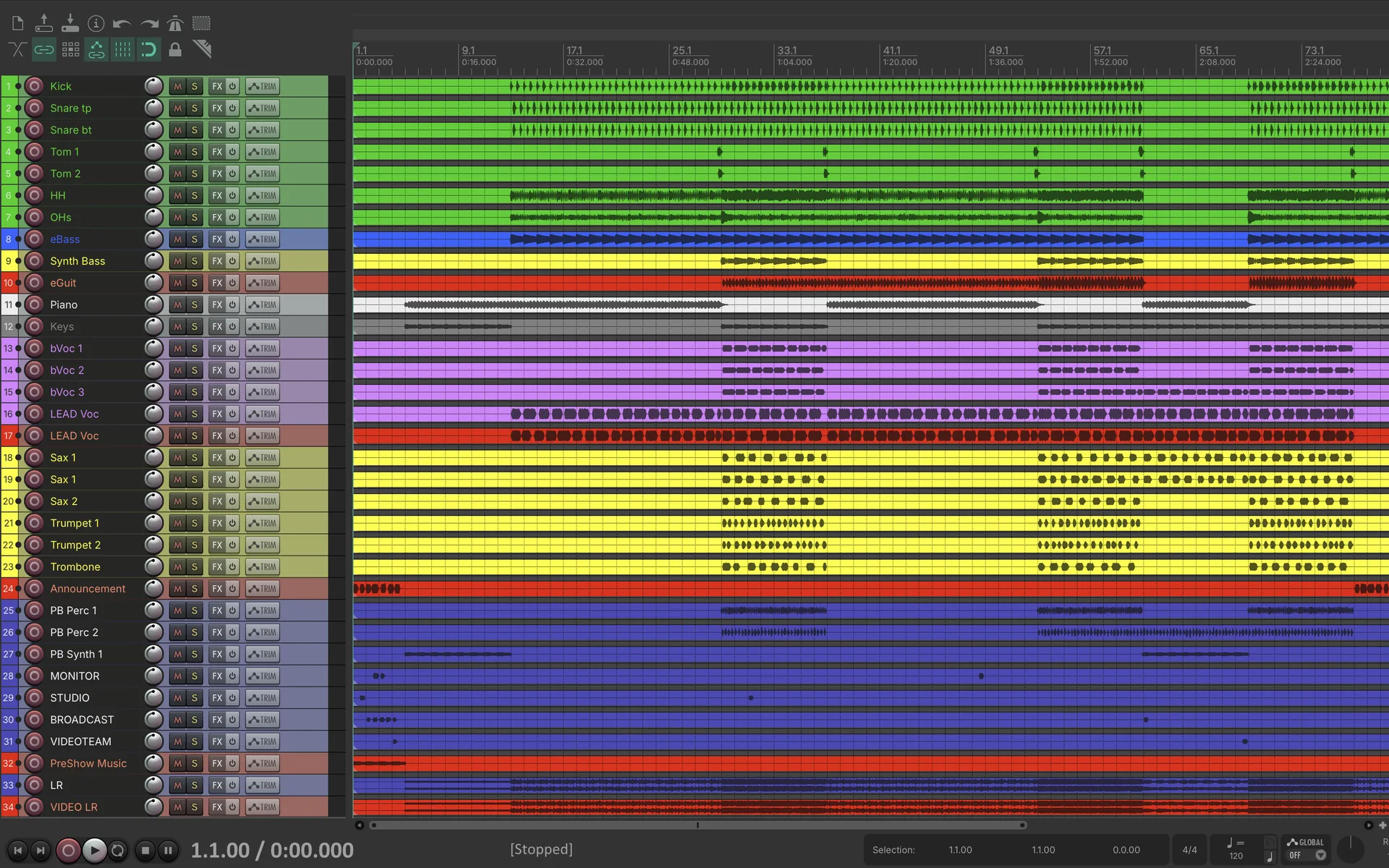Arm the Kick track for recording
This screenshot has height=868, width=1389.
coord(34,86)
